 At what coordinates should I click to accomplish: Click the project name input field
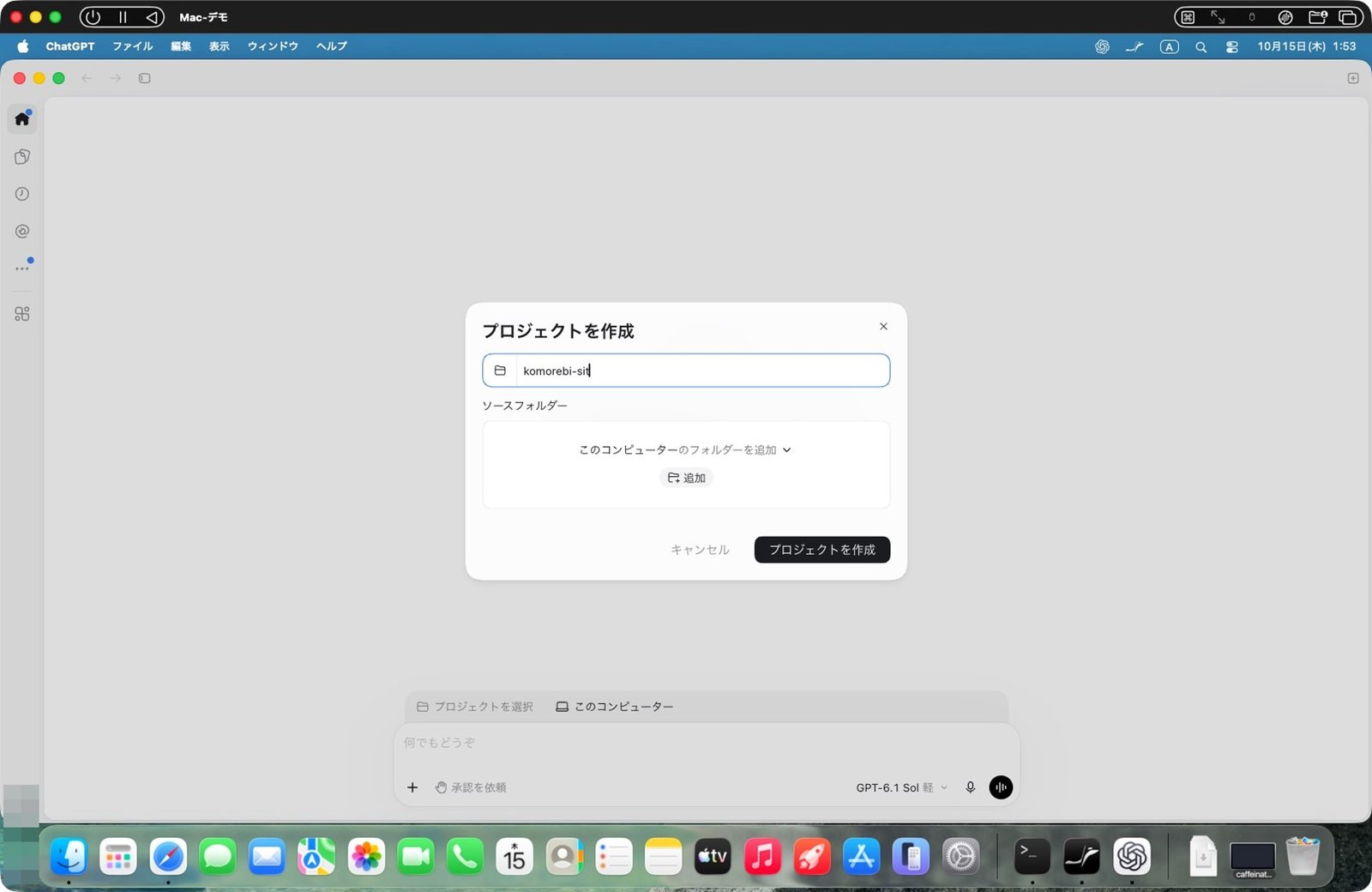click(x=686, y=371)
